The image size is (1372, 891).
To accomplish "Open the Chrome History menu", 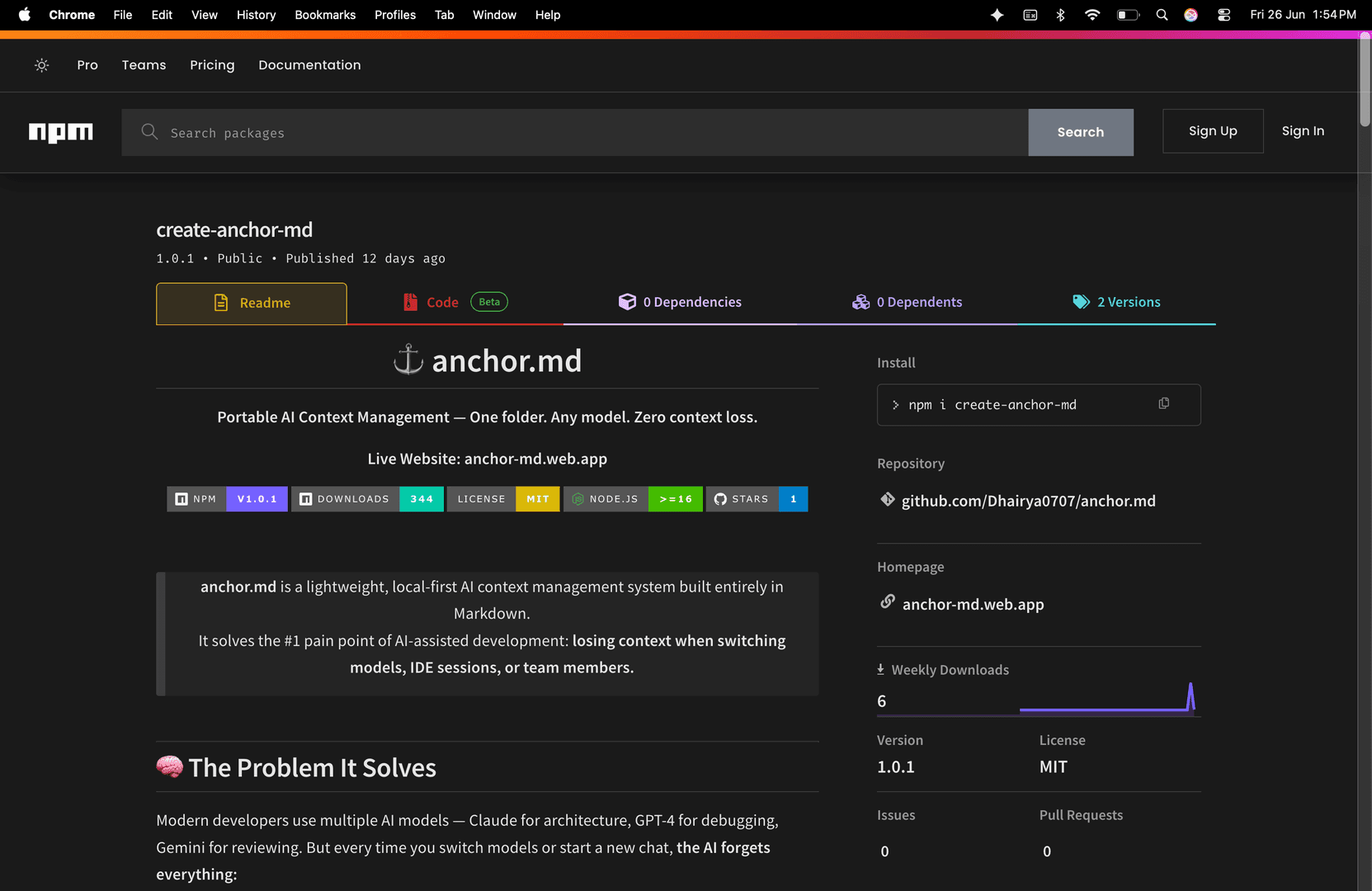I will click(x=256, y=15).
